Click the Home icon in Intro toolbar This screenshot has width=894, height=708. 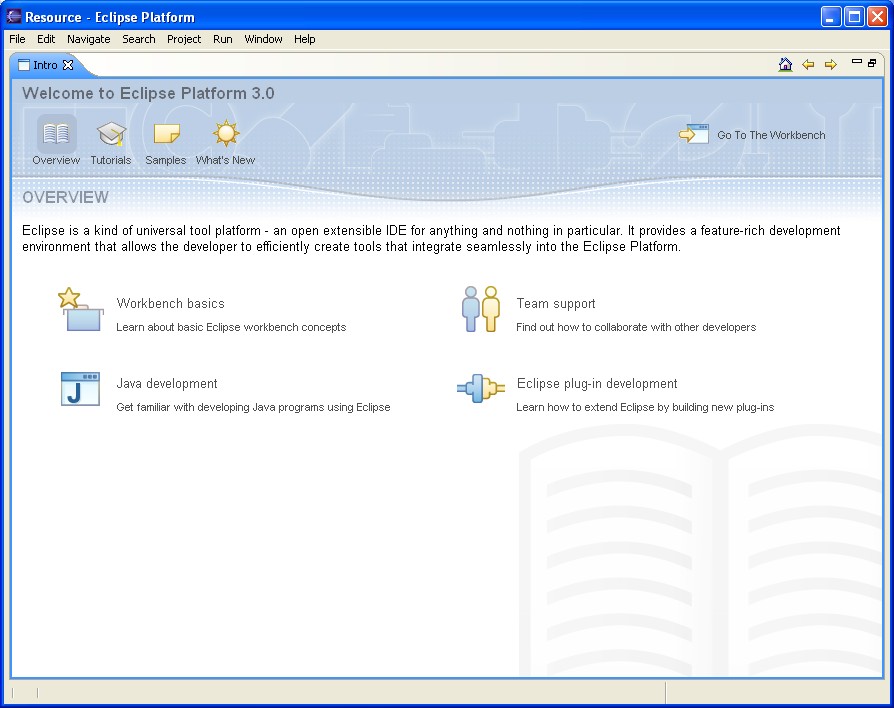tap(785, 64)
